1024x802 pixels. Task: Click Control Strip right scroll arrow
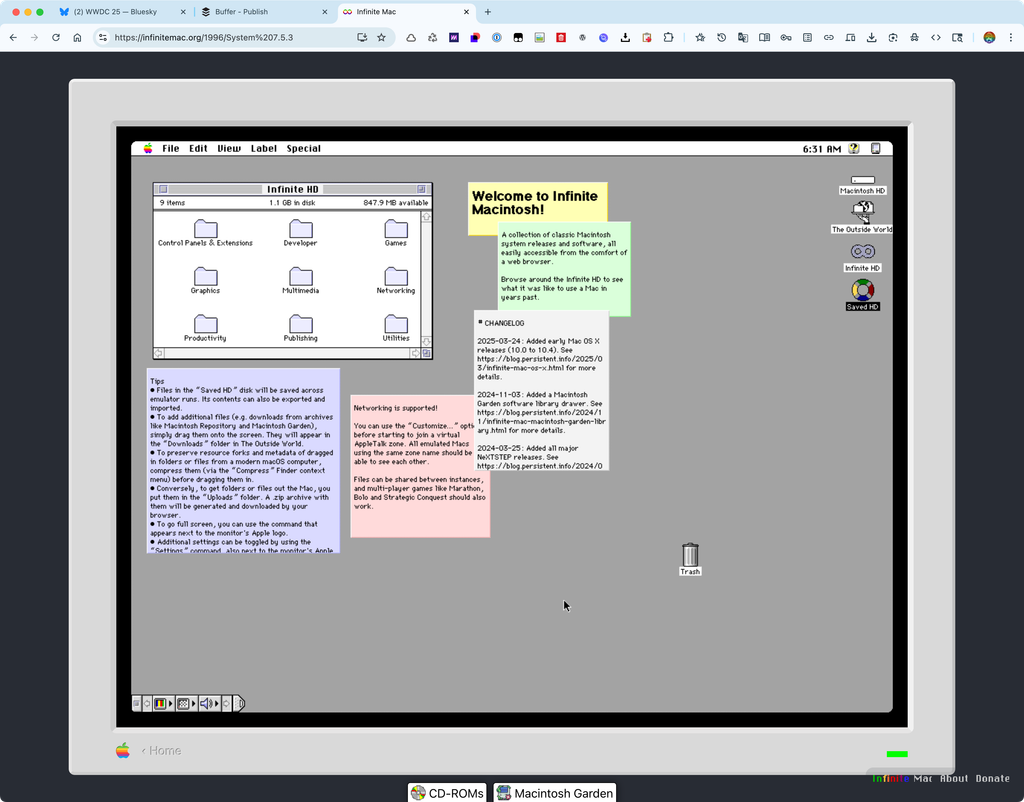227,703
